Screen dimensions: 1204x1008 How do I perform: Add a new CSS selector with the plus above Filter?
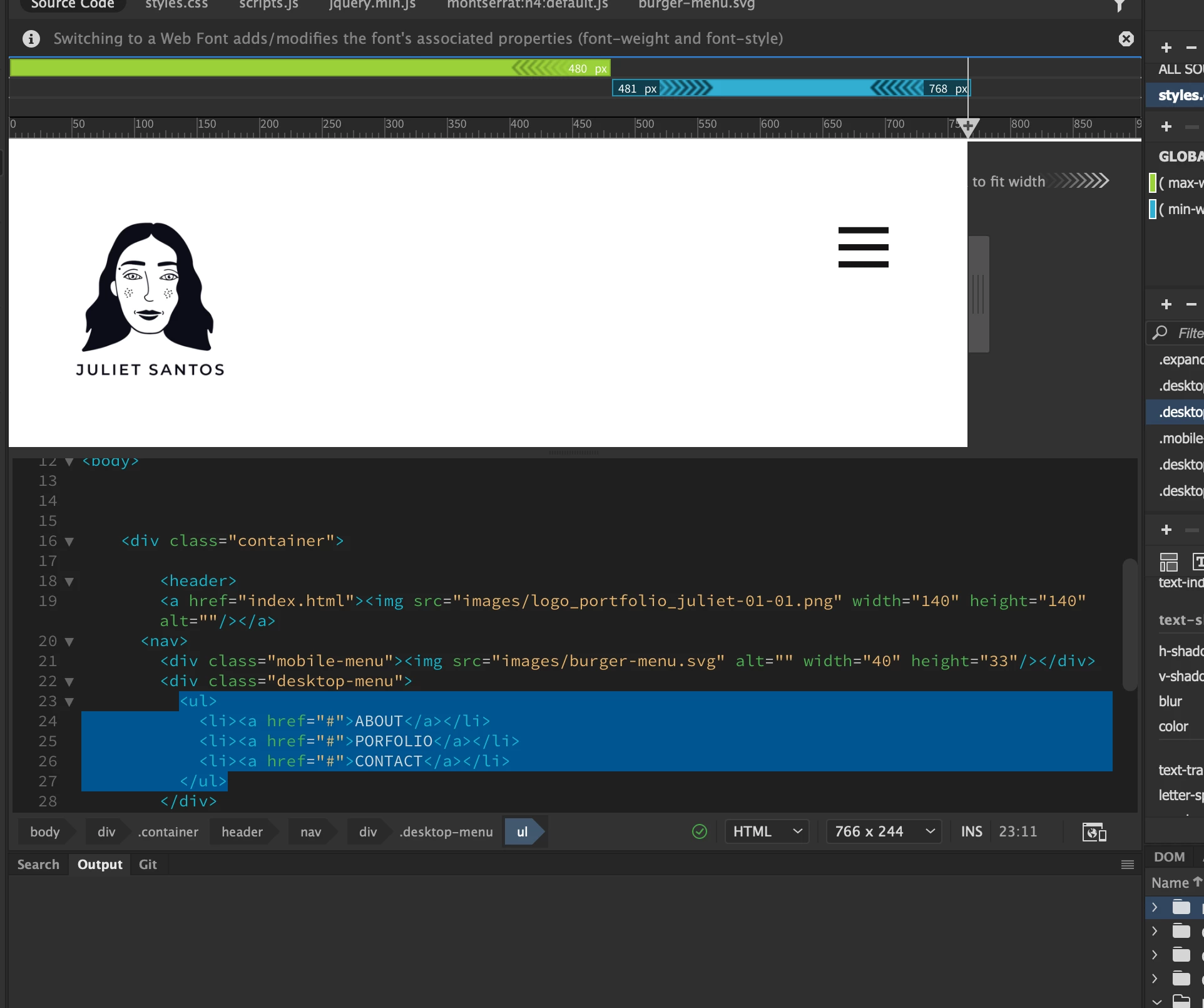pos(1166,304)
